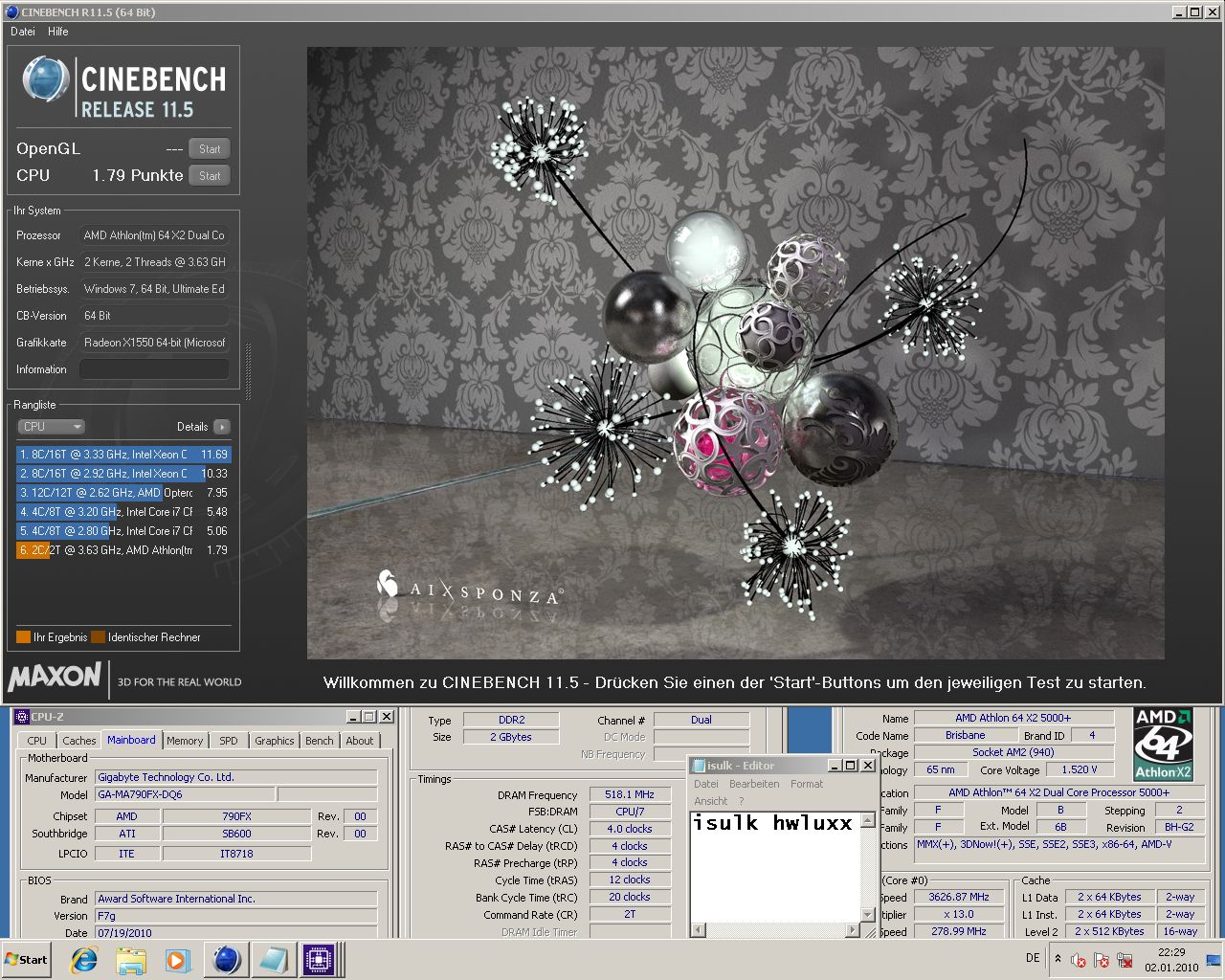
Task: Click the muted volume tray icon
Action: [1079, 960]
